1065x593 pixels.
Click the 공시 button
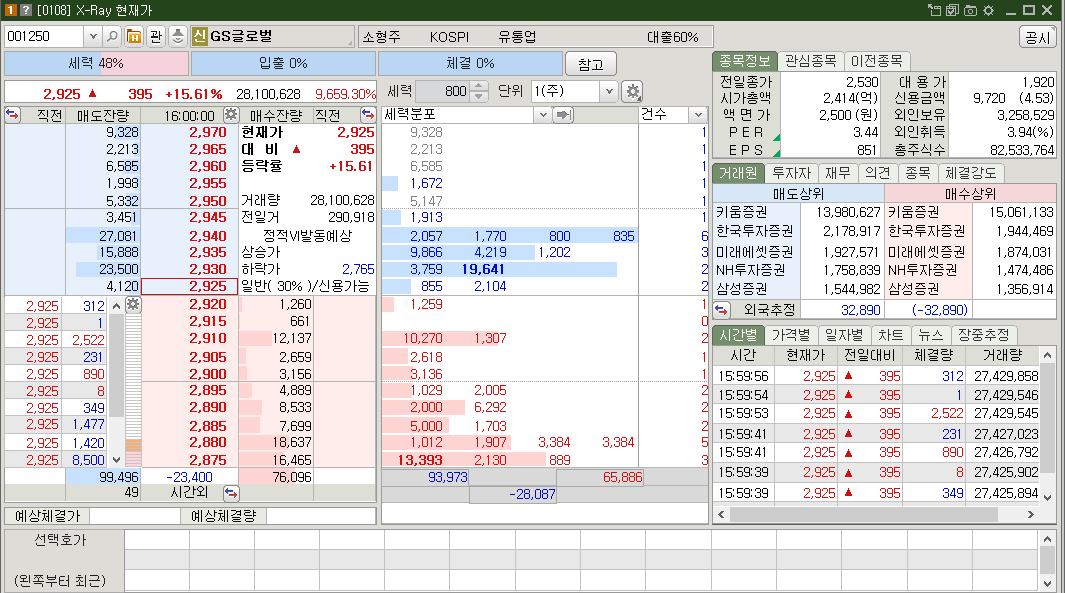tap(1036, 37)
